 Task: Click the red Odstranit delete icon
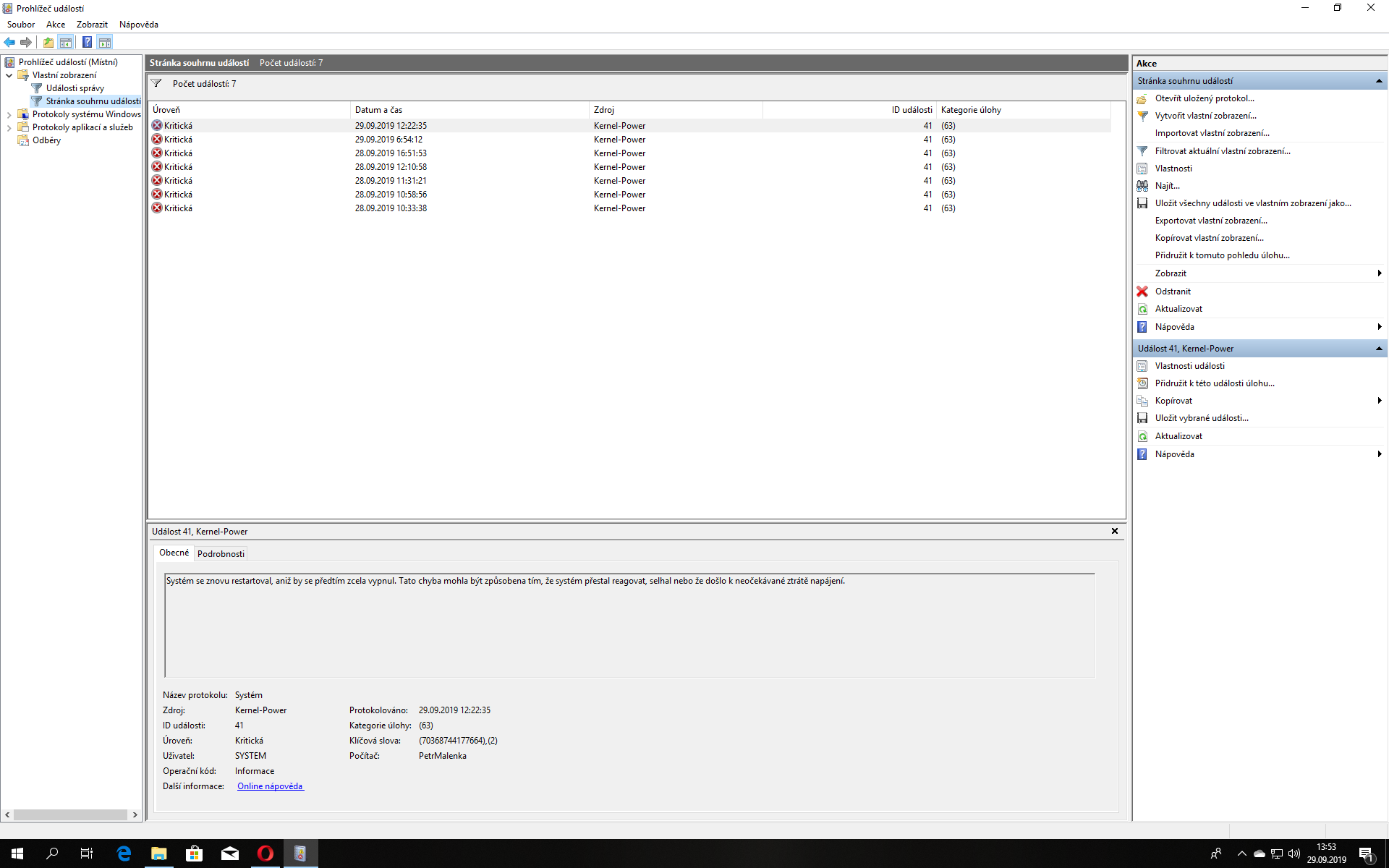click(x=1142, y=292)
